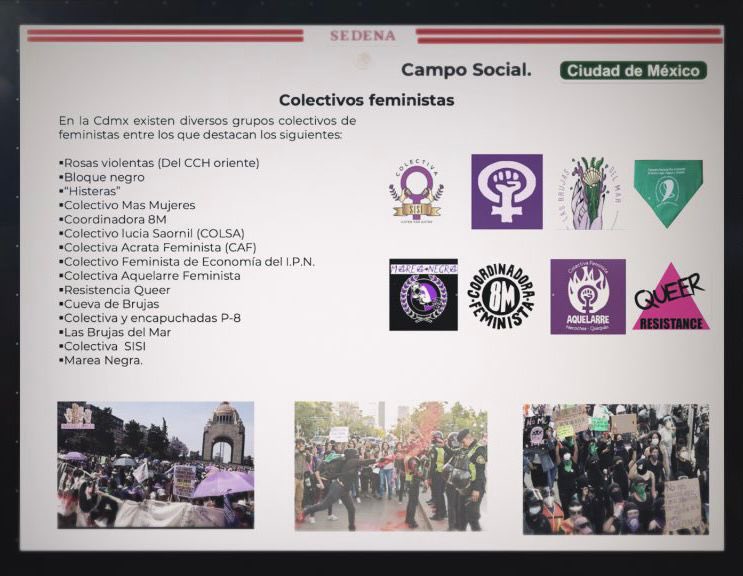
Task: Select 'Colectivo lucia Saornil (COLSA)' entry
Action: coord(152,234)
